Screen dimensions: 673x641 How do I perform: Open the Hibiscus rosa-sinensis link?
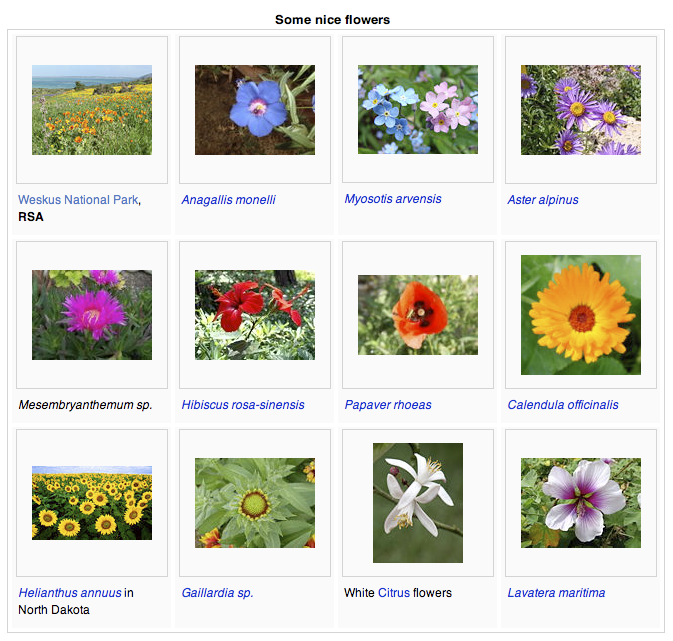tap(243, 405)
